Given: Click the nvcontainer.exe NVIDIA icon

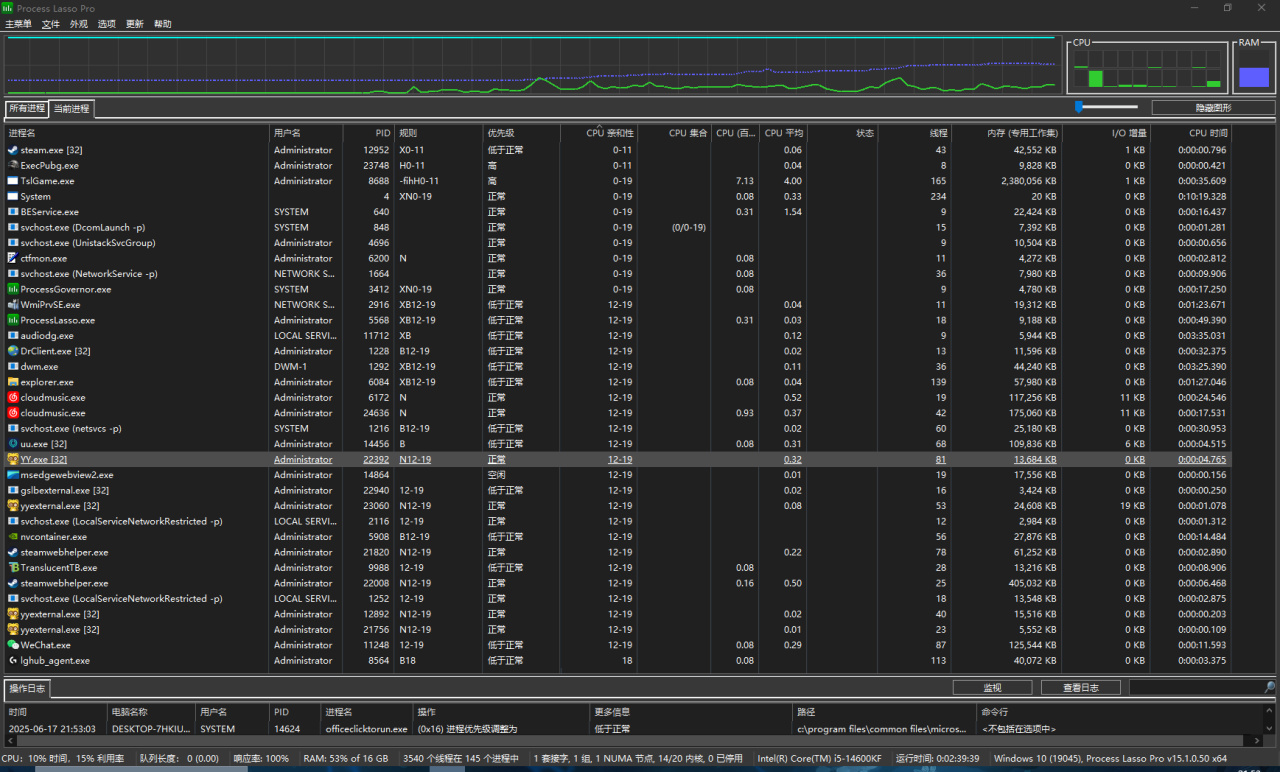Looking at the screenshot, I should click(13, 537).
